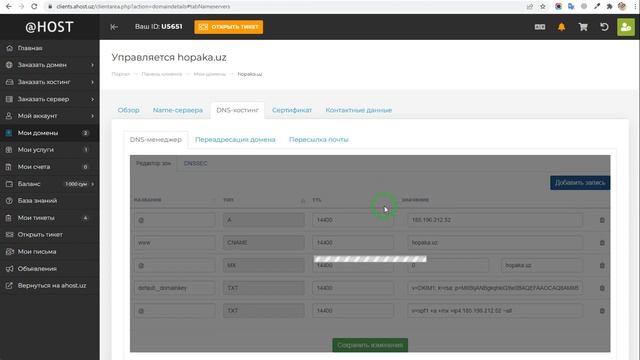The width and height of the screenshot is (640, 360).
Task: Select the DNS-менеджер sub-tab
Action: pos(156,140)
